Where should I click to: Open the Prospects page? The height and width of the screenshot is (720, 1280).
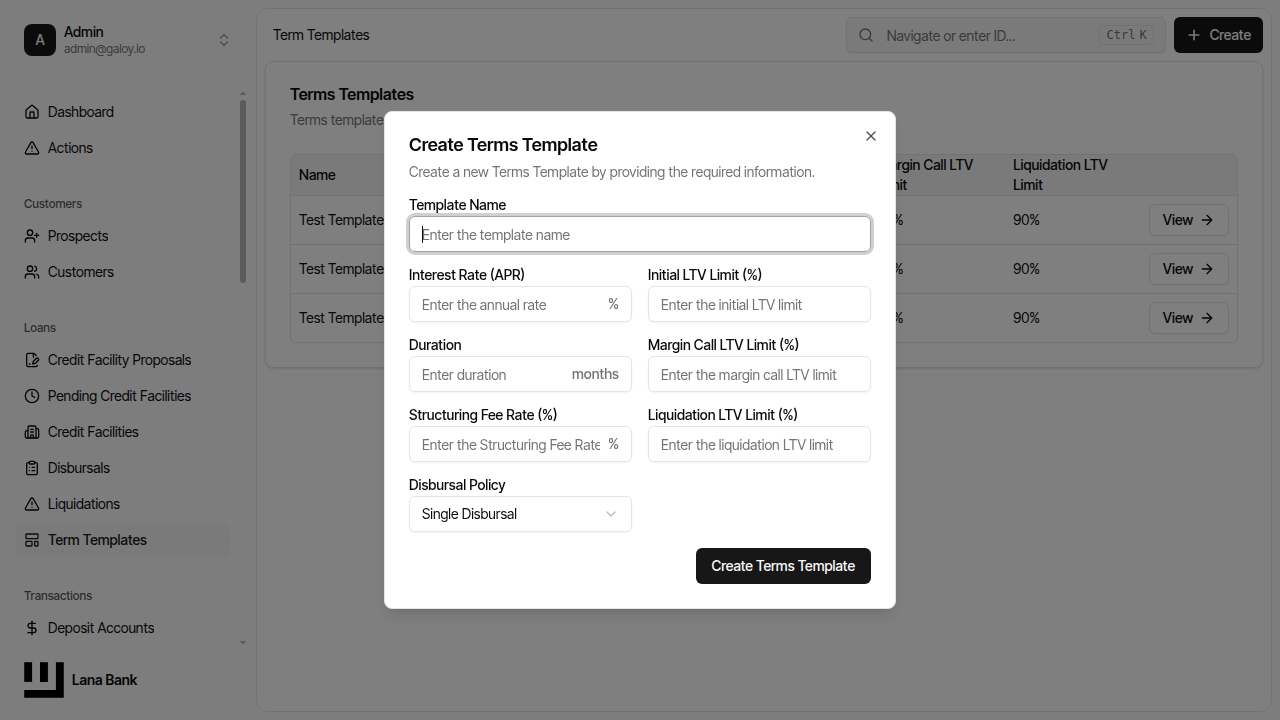(78, 236)
